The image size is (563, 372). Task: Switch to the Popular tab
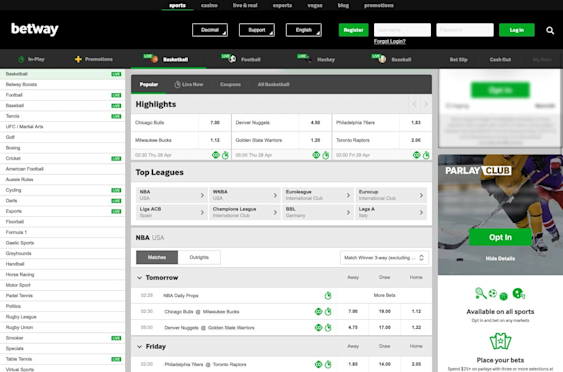tap(149, 84)
